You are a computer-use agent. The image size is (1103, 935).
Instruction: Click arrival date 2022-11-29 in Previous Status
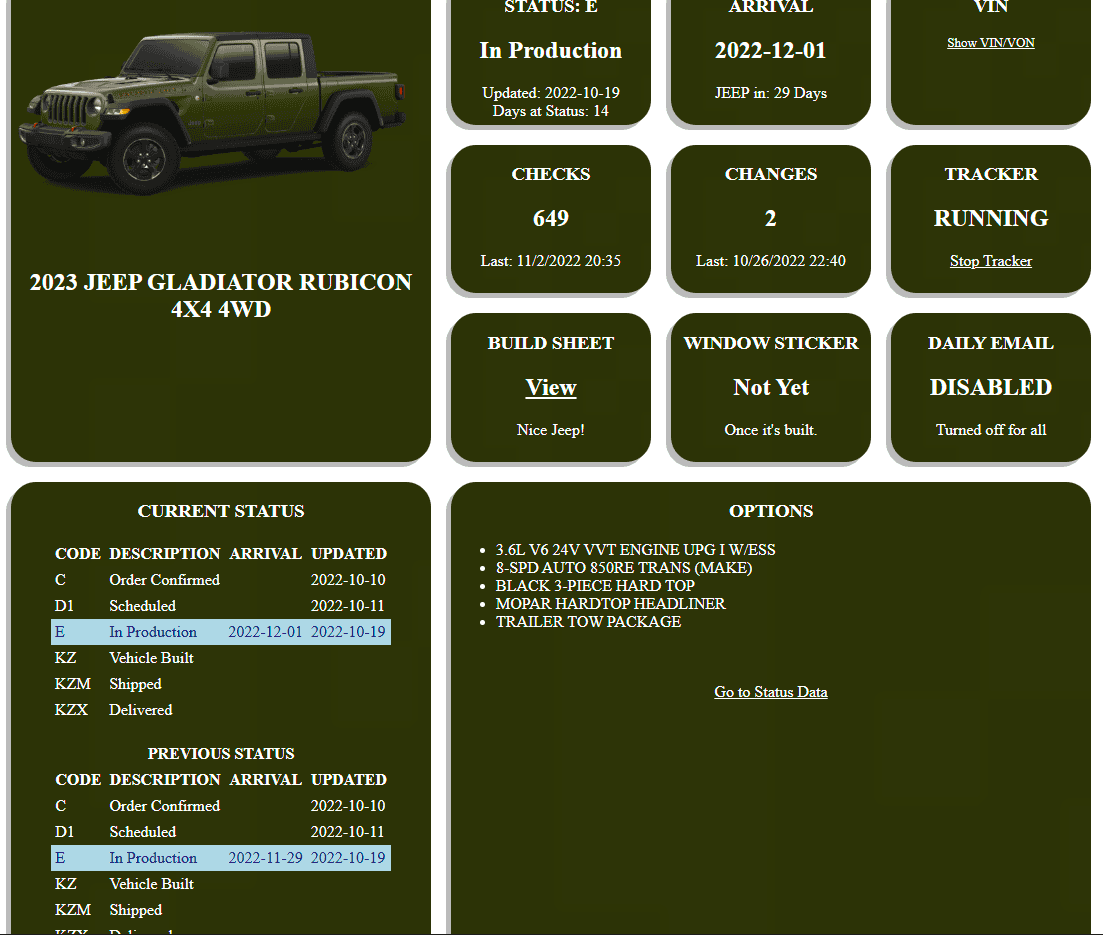pyautogui.click(x=265, y=858)
